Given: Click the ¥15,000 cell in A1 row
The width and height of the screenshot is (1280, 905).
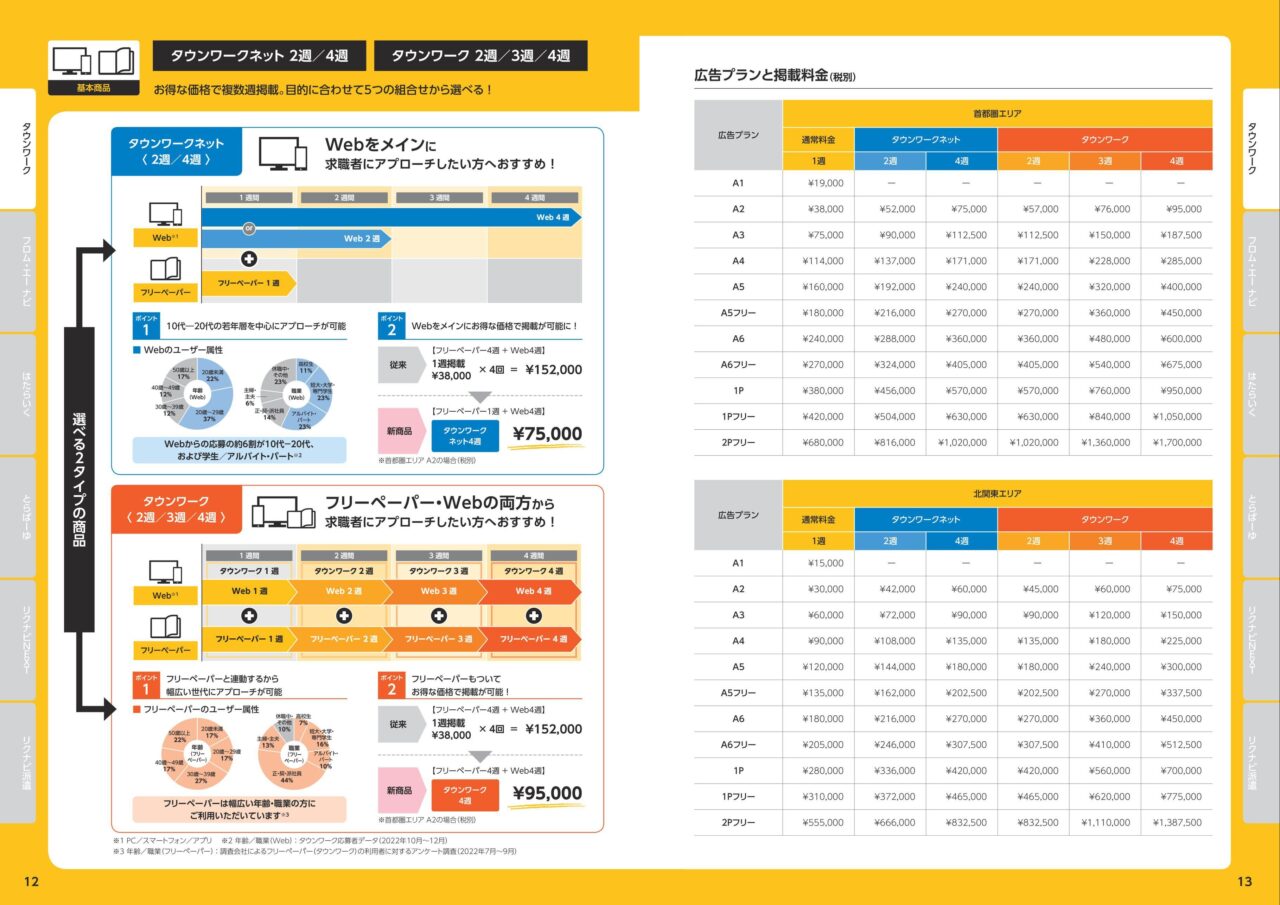Looking at the screenshot, I should 818,564.
